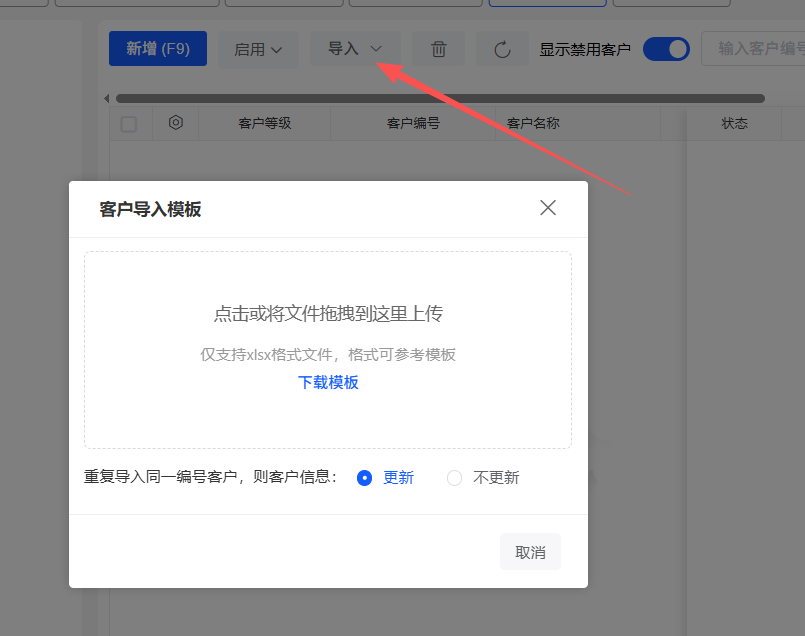Toggle 显示禁用客户 switch off
Image resolution: width=805 pixels, height=636 pixels.
(x=666, y=48)
